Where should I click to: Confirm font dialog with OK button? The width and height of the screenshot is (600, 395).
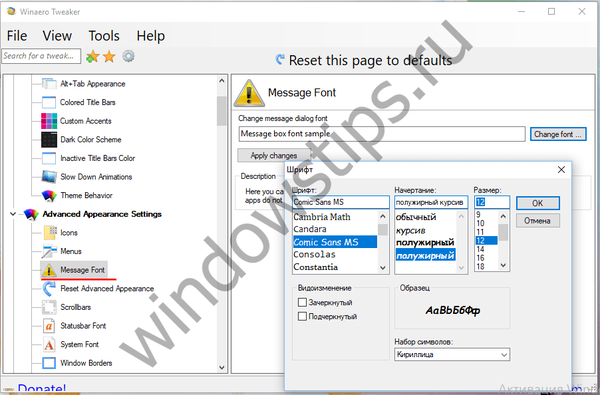[538, 203]
